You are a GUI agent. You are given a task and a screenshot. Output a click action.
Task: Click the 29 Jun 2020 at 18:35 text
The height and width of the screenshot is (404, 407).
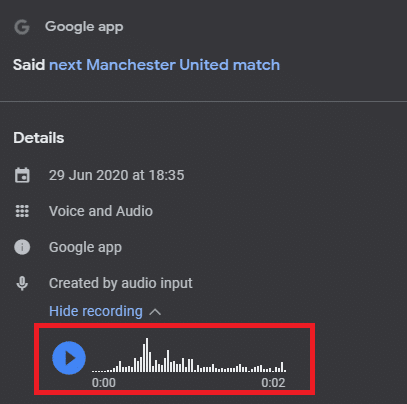[x=116, y=175]
